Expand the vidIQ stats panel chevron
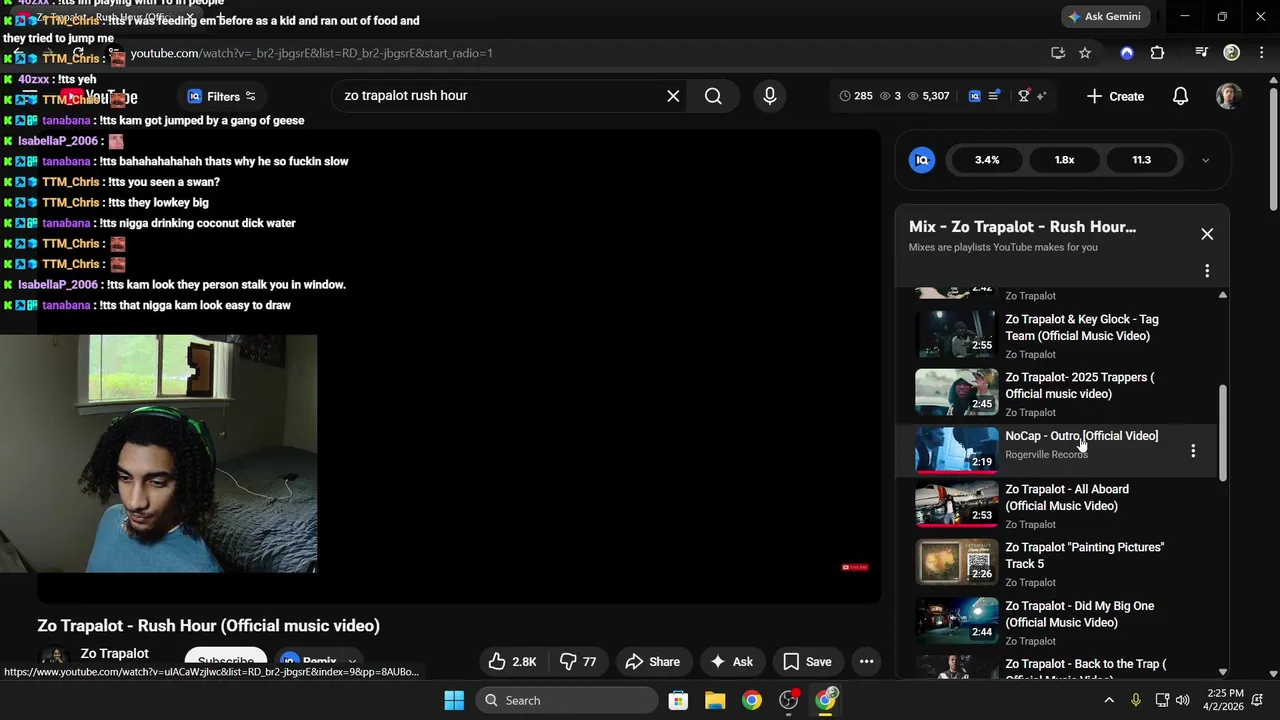The image size is (1280, 720). (1205, 160)
